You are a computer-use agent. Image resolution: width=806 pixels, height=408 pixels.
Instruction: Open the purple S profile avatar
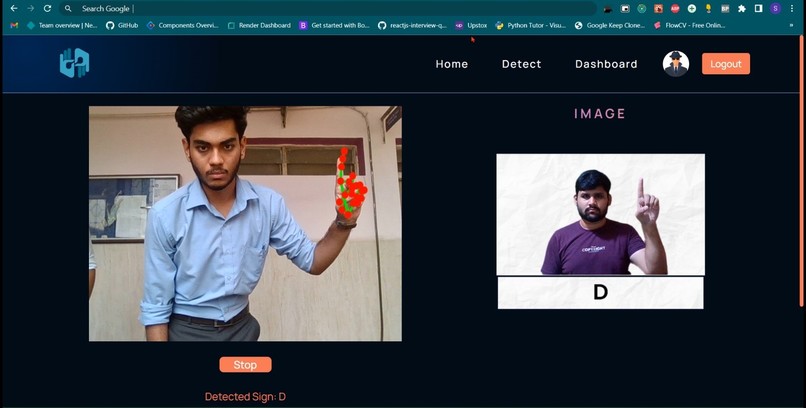pos(775,8)
